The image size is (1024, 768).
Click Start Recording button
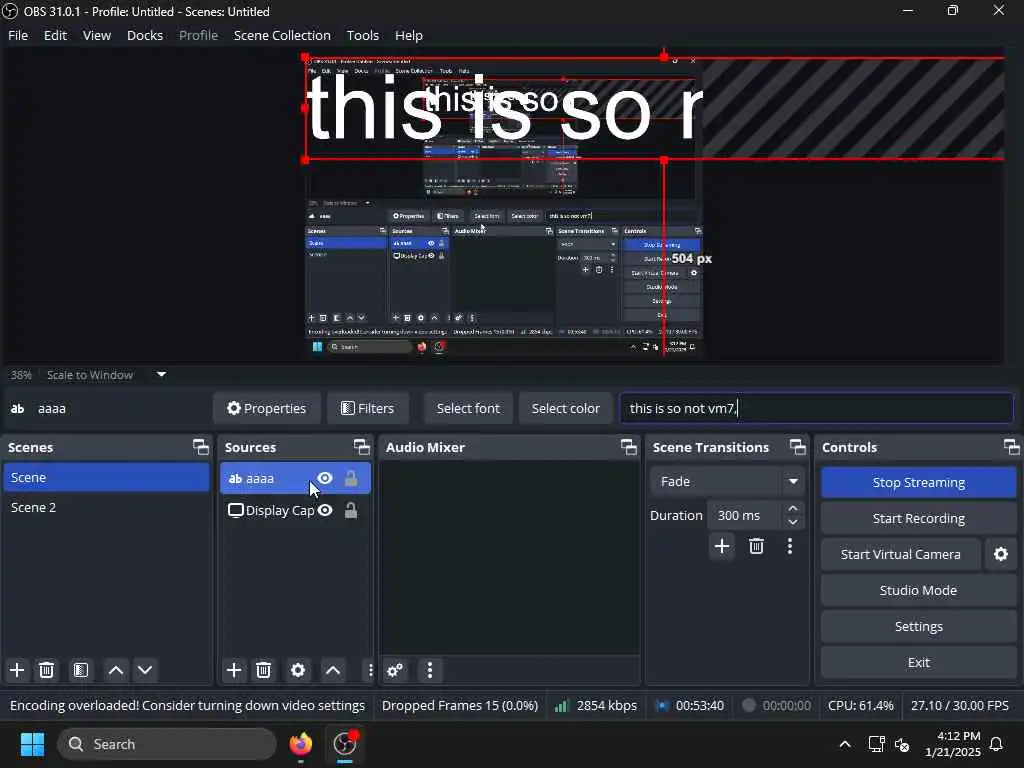pos(918,519)
